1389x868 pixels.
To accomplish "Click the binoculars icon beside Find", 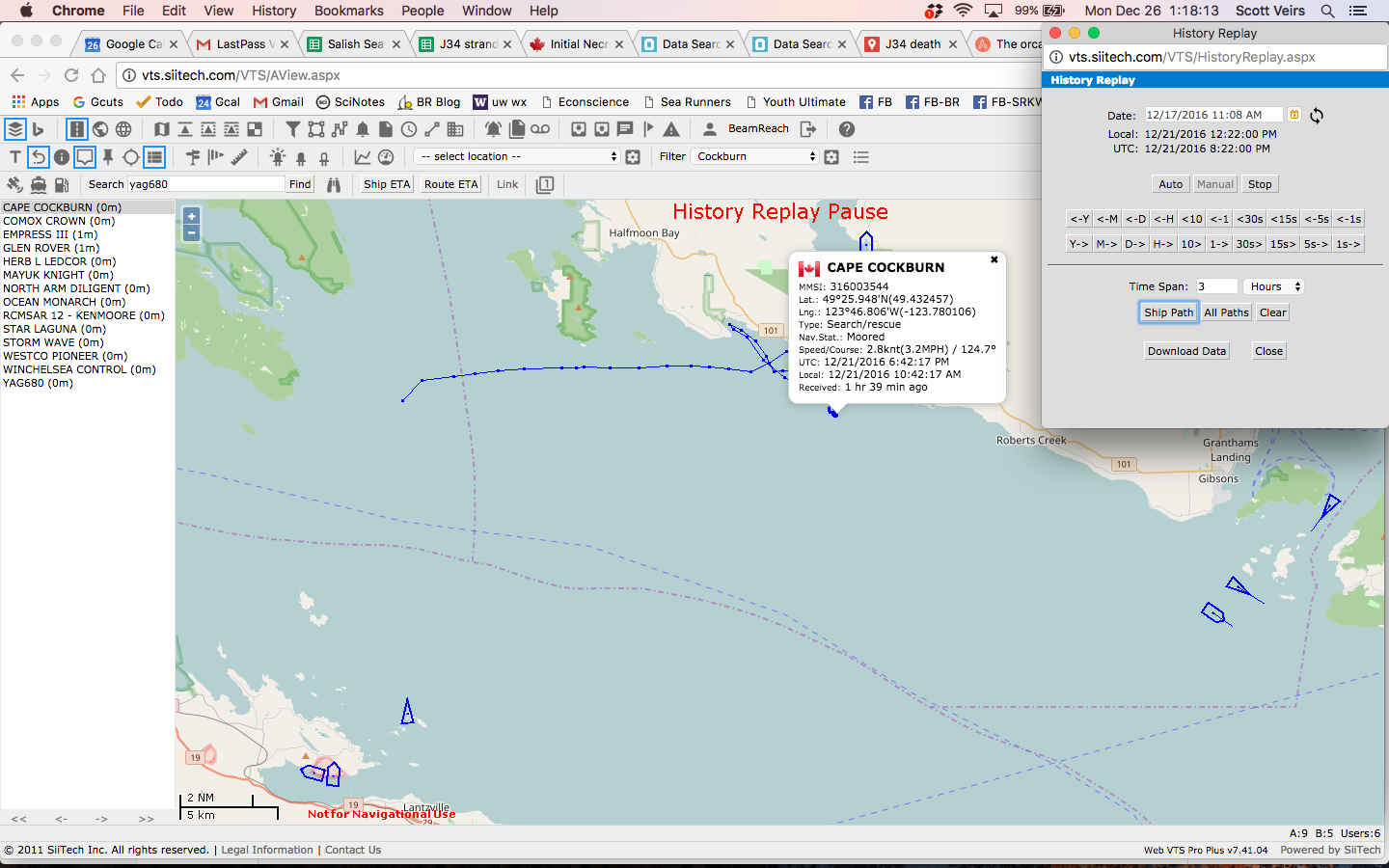I will pos(334,184).
